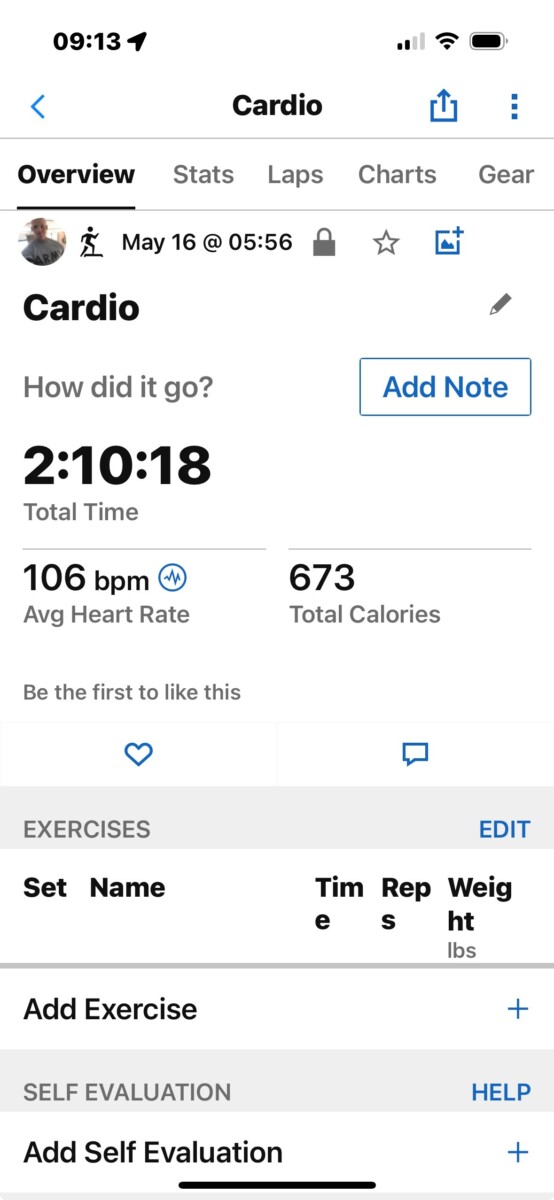Screen dimensions: 554x1200
Task: Switch to the Laps tab
Action: [x=295, y=174]
